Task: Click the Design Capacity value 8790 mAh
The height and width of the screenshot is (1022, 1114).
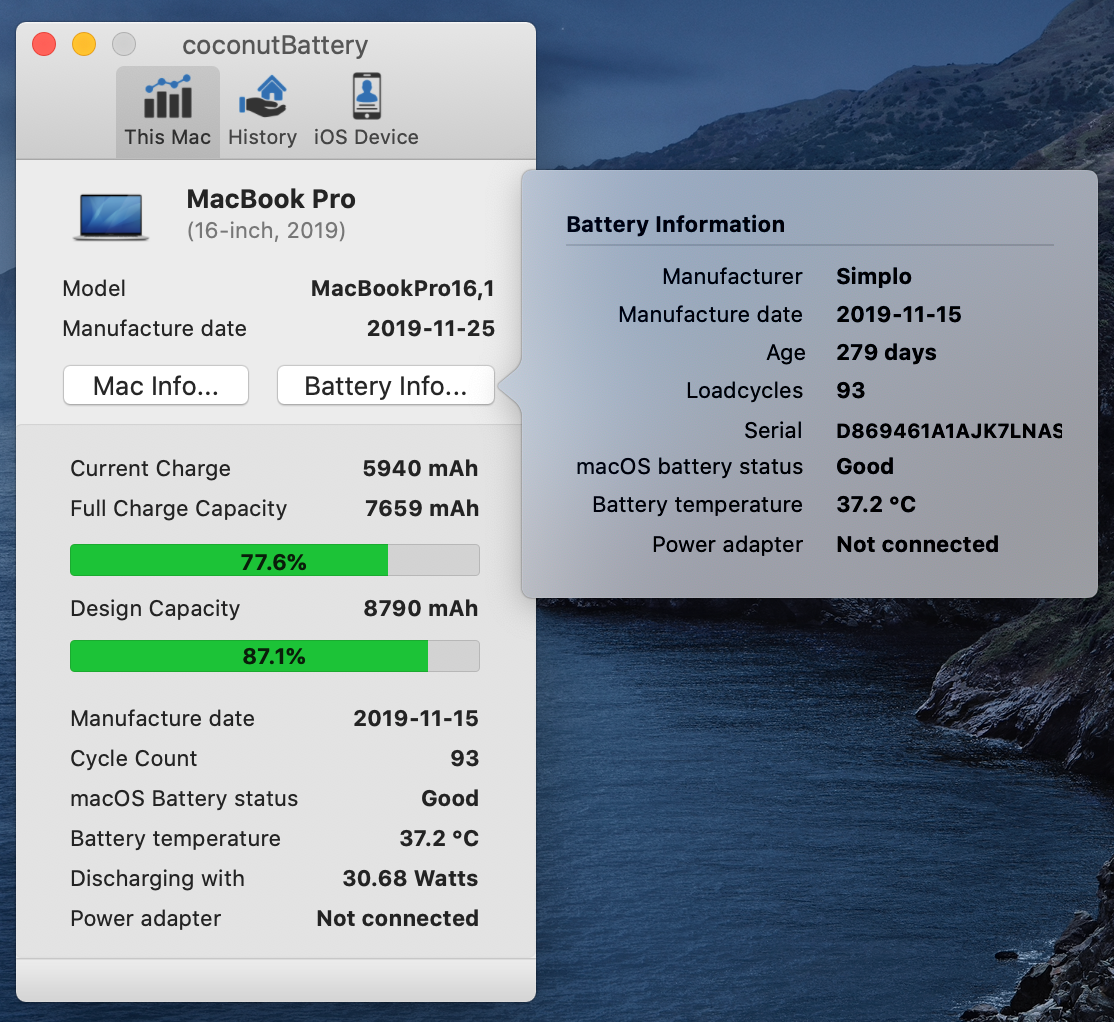Action: [421, 609]
